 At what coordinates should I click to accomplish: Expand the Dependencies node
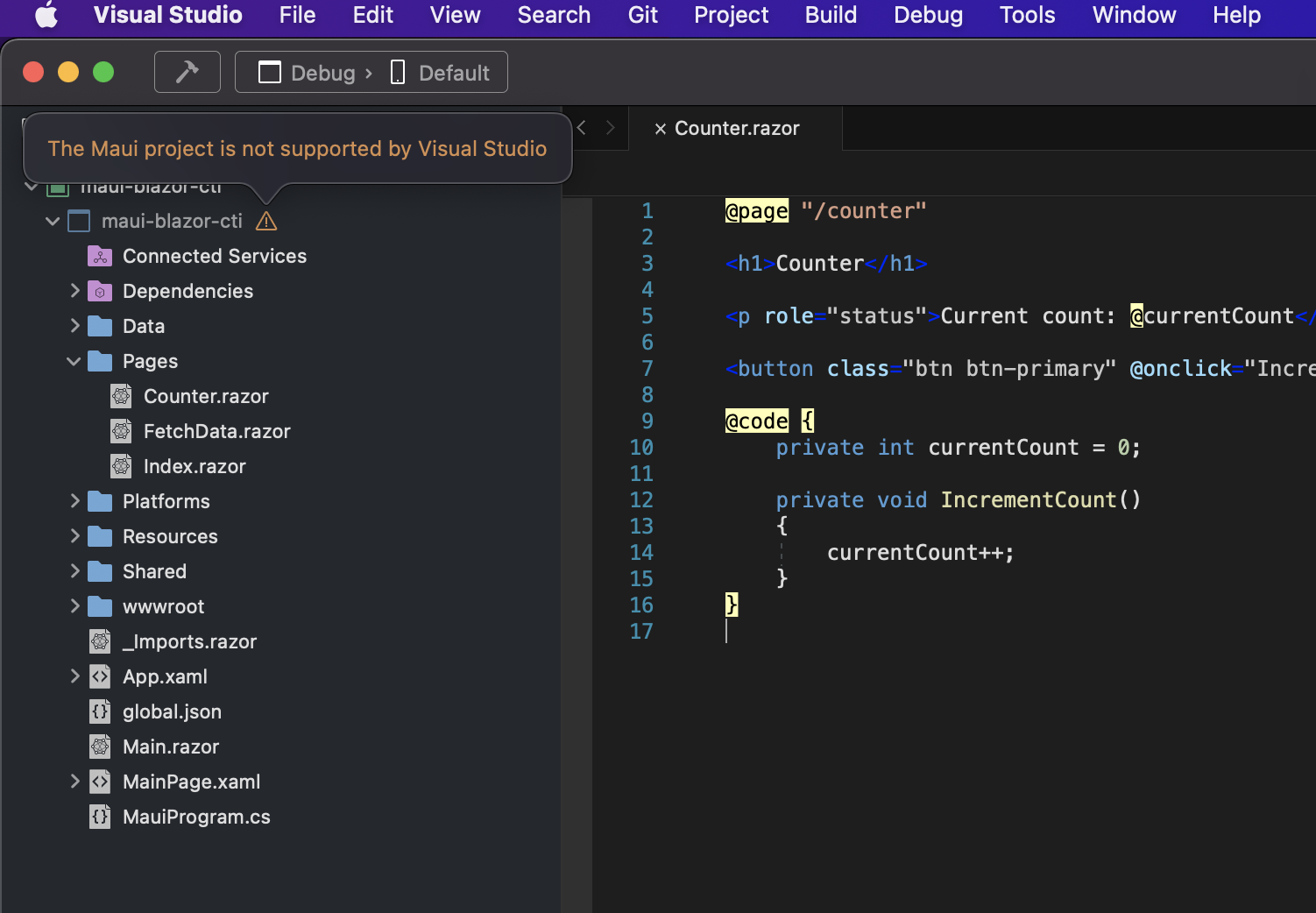[74, 291]
